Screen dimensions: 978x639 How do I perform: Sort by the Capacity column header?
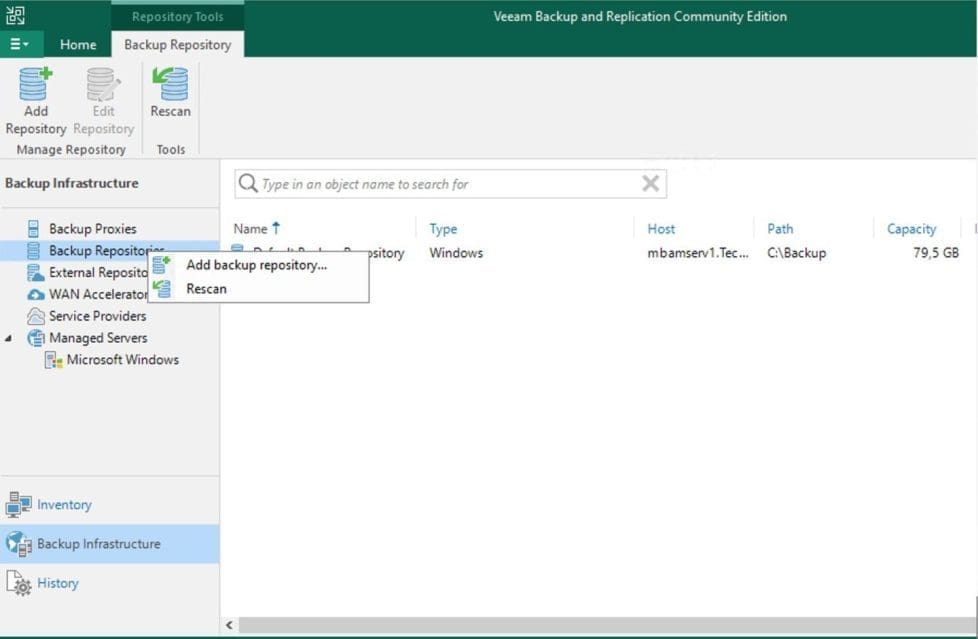(x=911, y=229)
